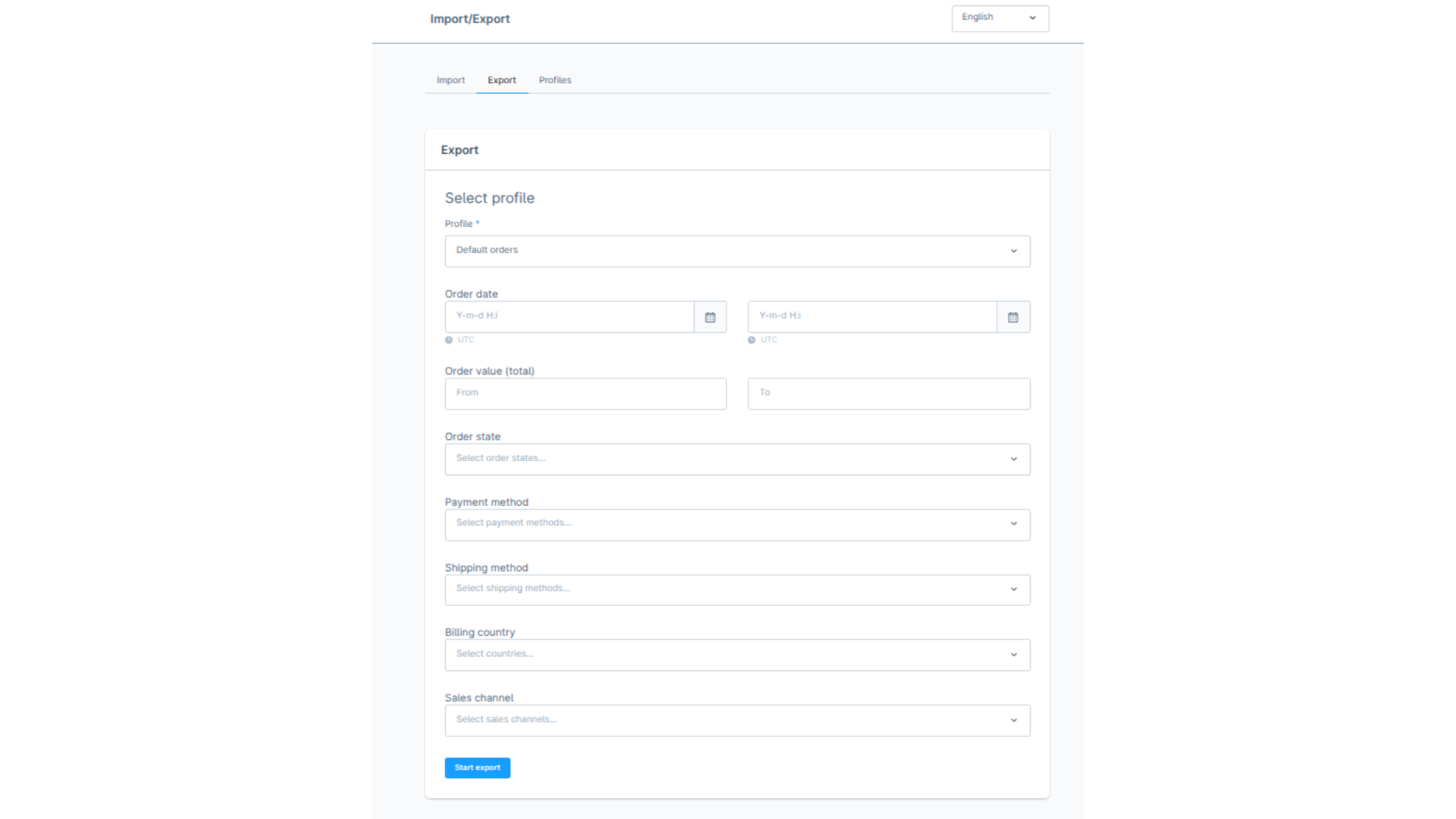
Task: Open the Billing country dropdown
Action: point(736,655)
